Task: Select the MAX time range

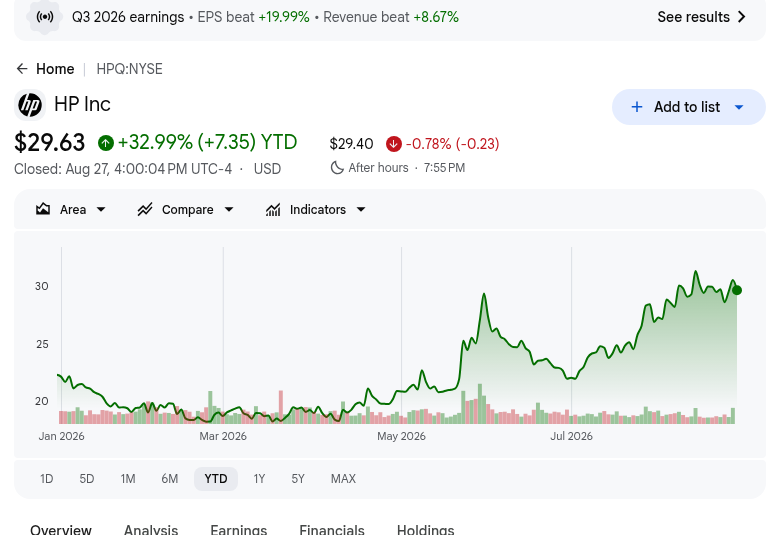Action: 343,479
